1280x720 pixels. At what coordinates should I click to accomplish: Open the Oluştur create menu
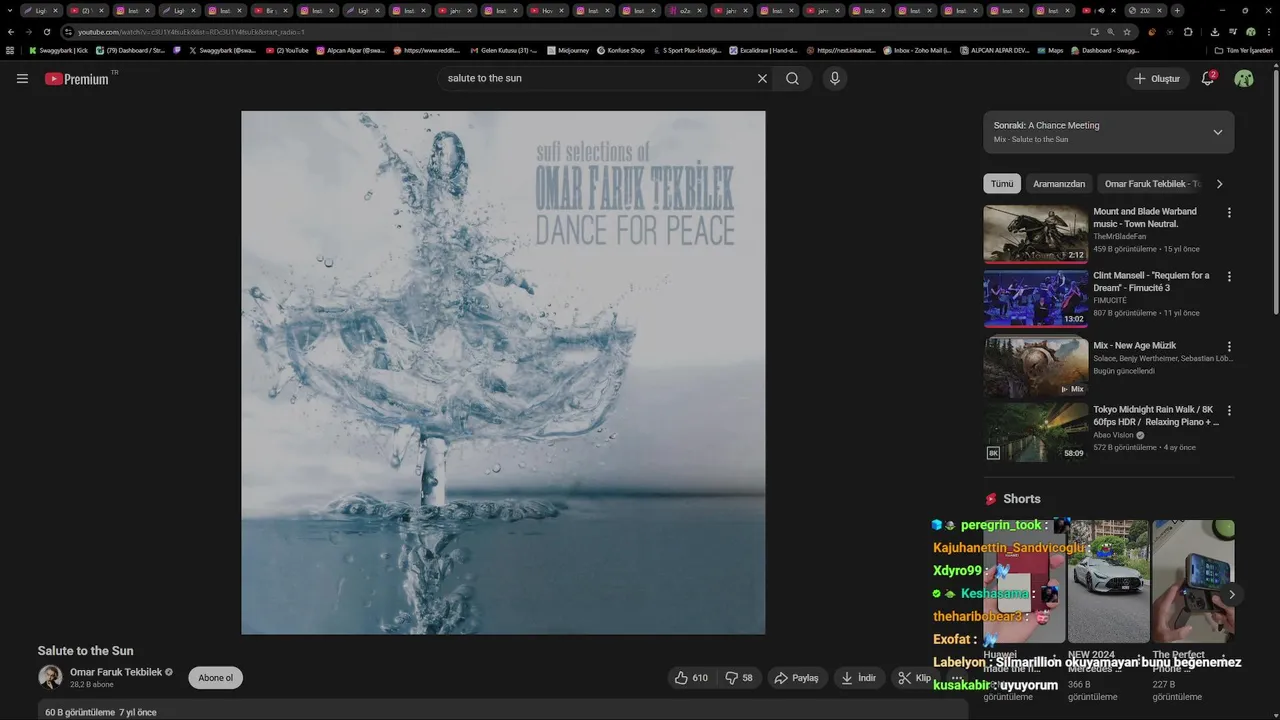1157,78
